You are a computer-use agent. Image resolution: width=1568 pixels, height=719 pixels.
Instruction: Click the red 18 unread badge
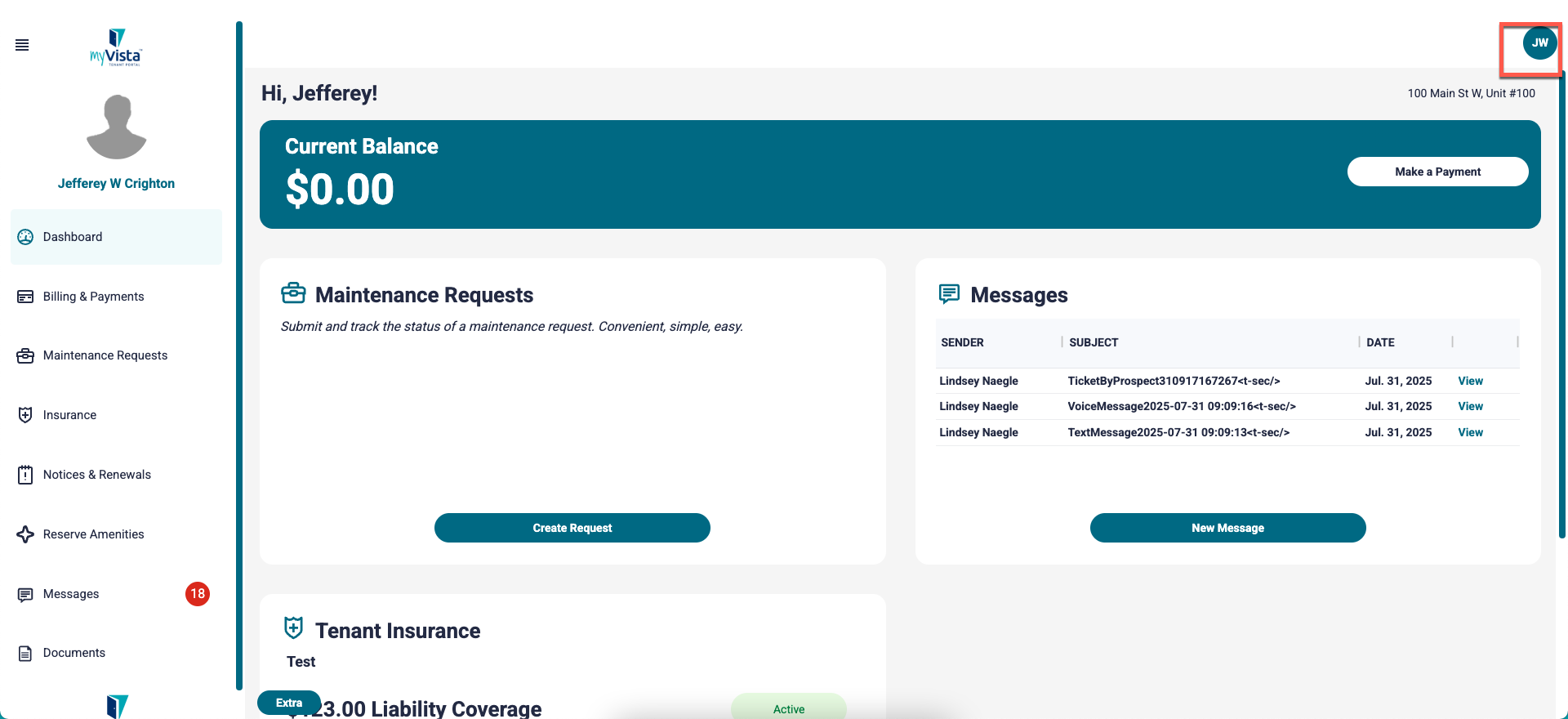pos(198,594)
